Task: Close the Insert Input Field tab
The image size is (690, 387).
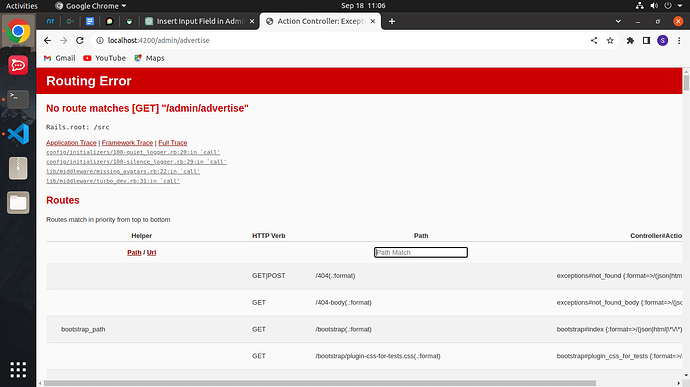Action: point(252,21)
